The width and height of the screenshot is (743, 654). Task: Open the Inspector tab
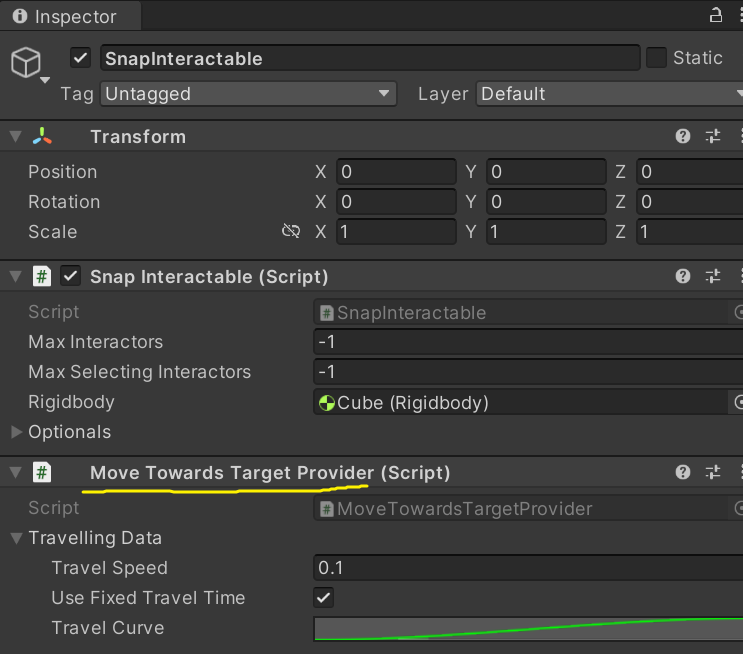(x=70, y=16)
